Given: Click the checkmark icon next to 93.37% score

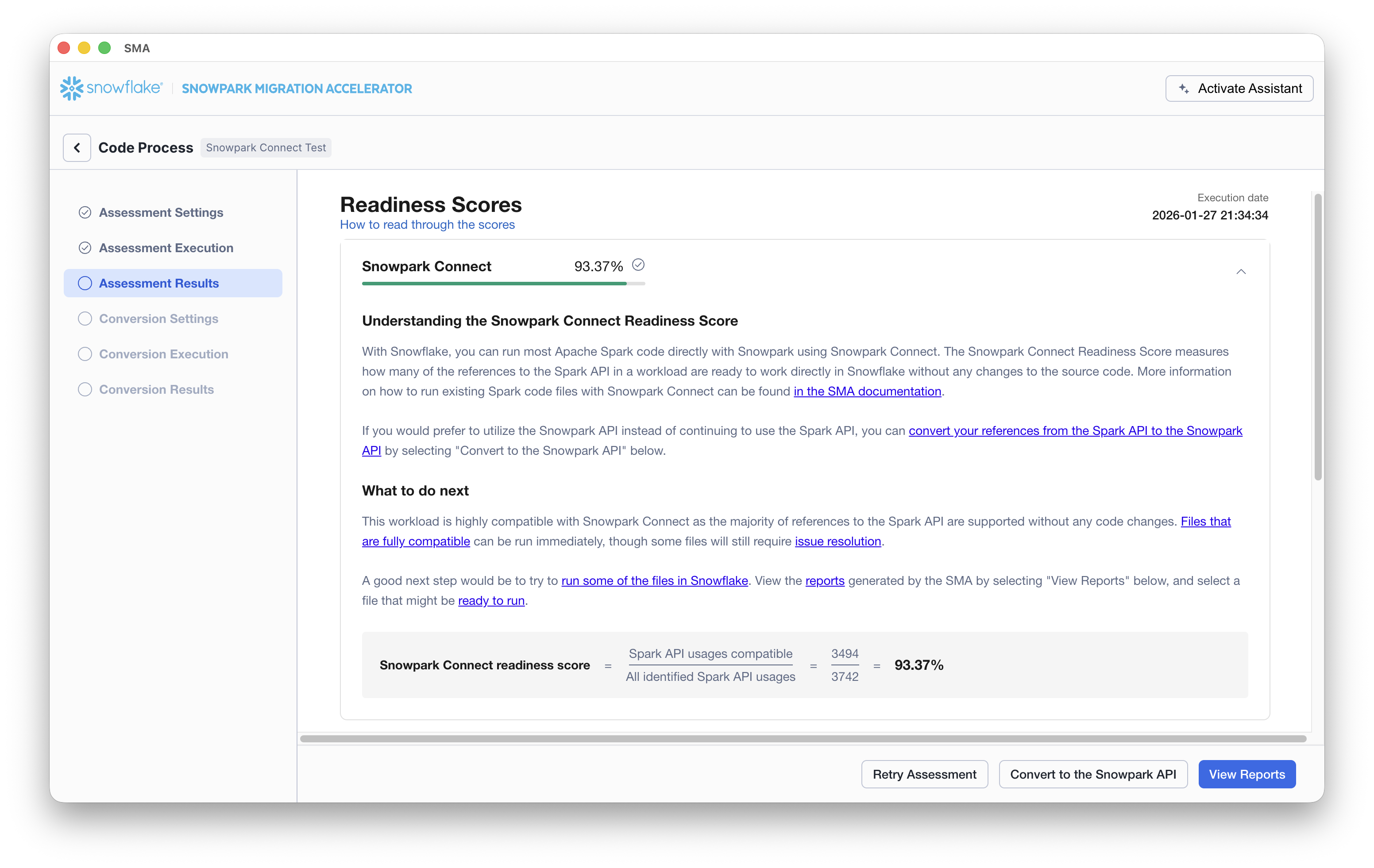Looking at the screenshot, I should tap(638, 265).
